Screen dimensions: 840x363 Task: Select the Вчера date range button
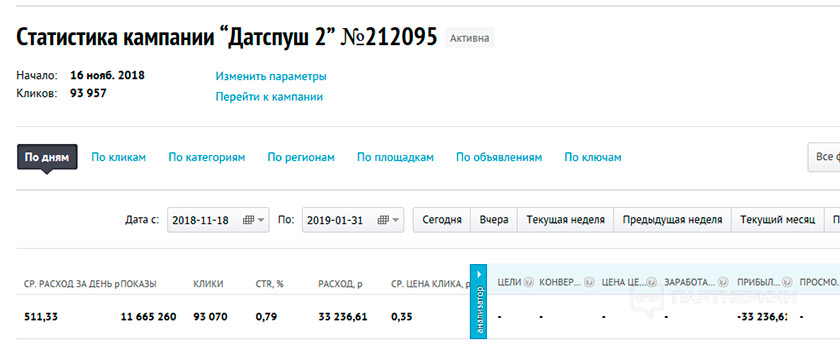click(x=494, y=220)
